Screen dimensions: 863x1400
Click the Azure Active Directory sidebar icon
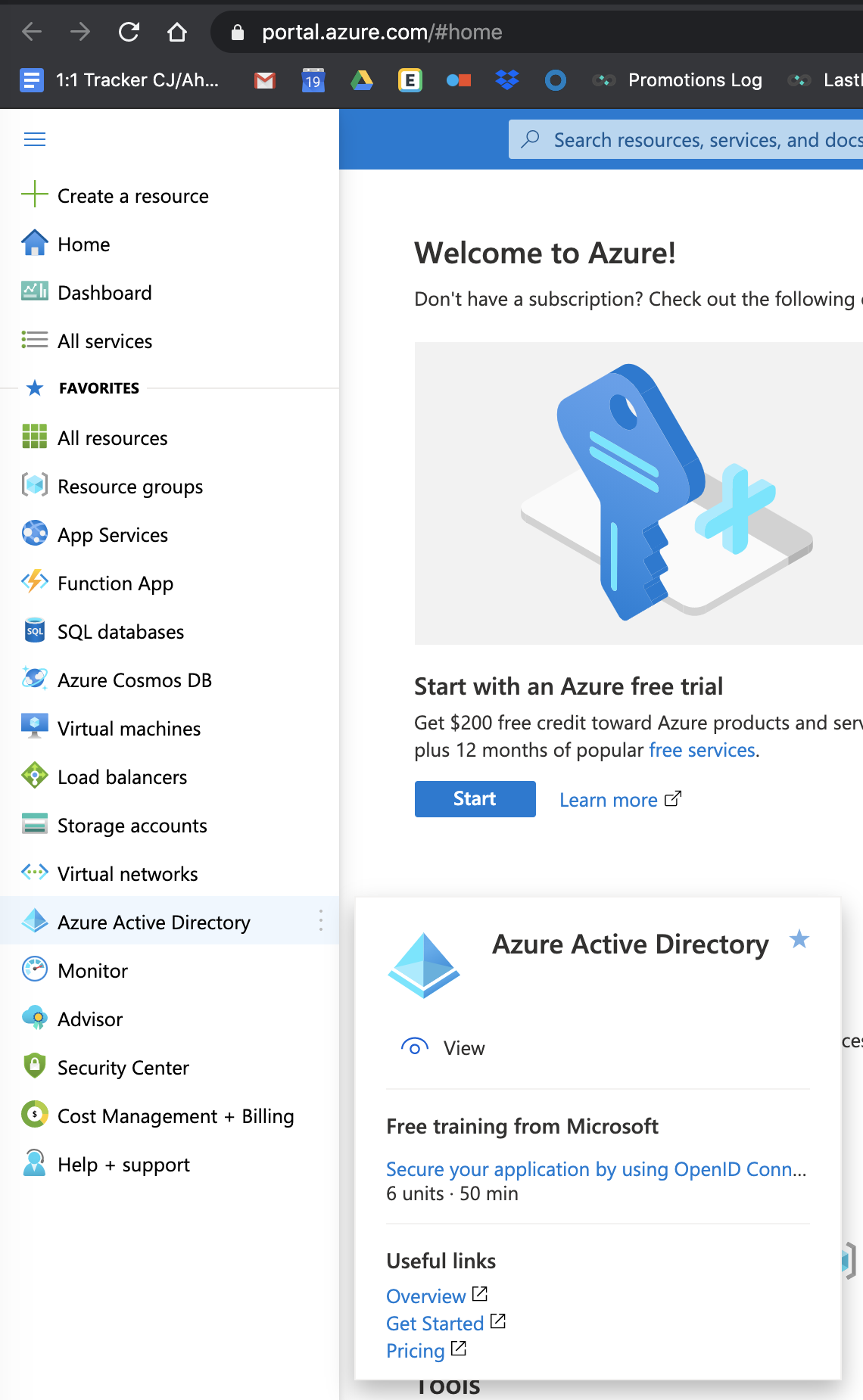(x=35, y=921)
